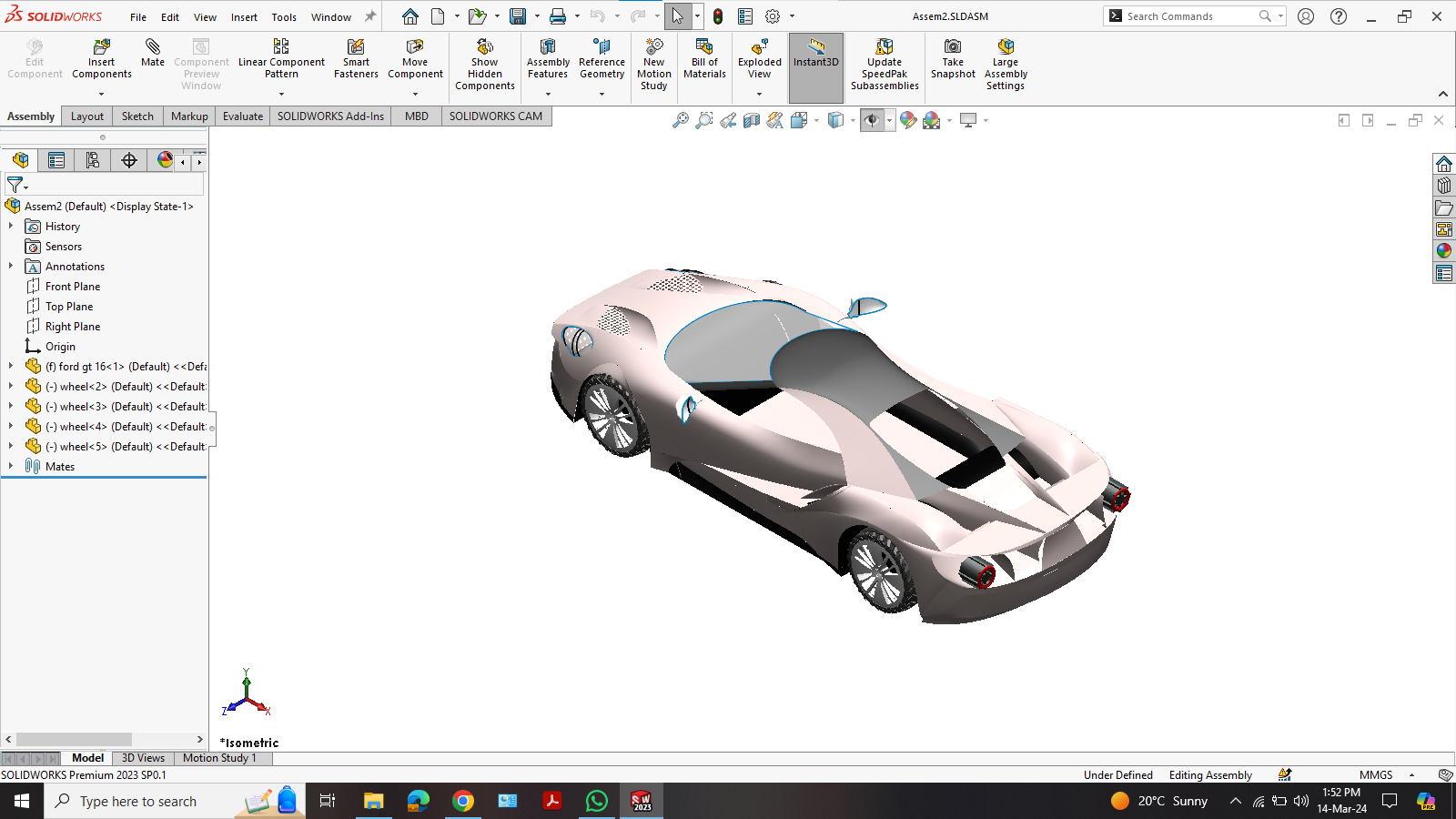
Task: Open the Tools menu
Action: tap(284, 17)
